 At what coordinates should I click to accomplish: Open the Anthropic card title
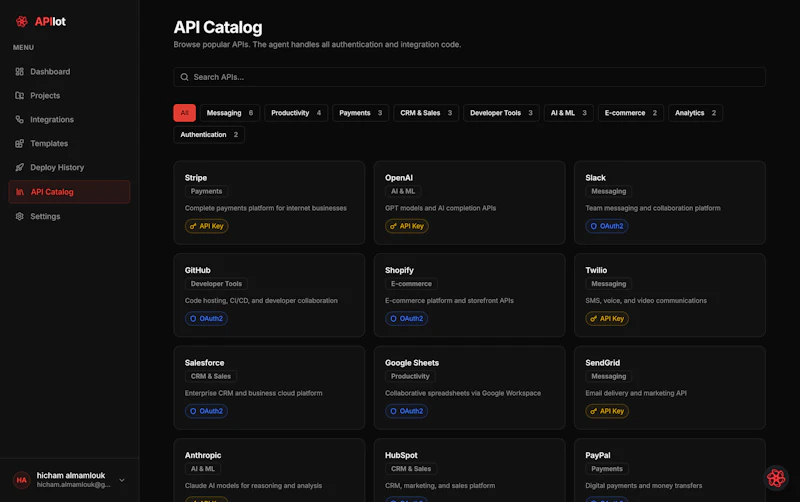(203, 455)
